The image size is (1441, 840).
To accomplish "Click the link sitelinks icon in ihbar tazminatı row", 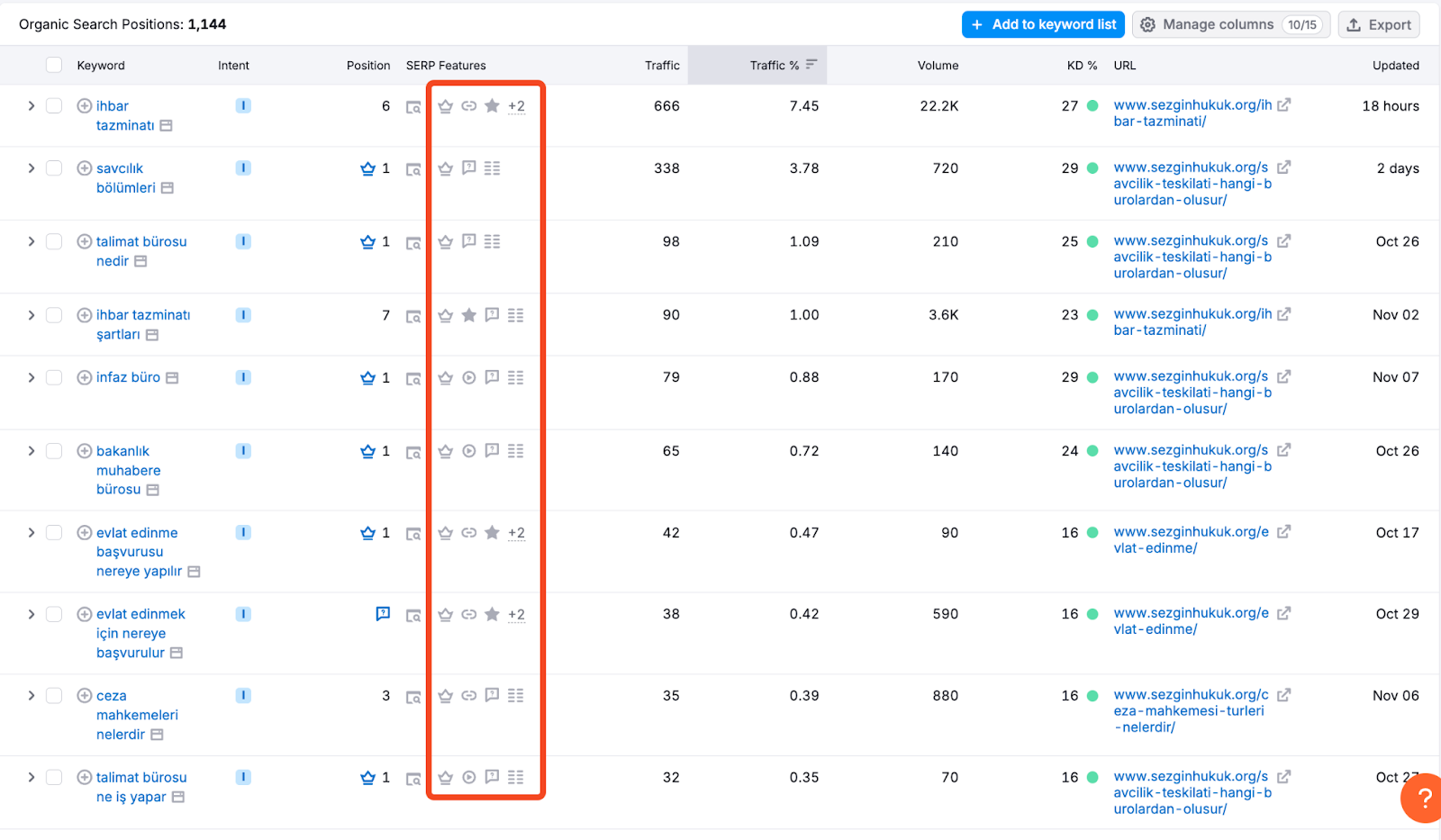I will coord(469,106).
